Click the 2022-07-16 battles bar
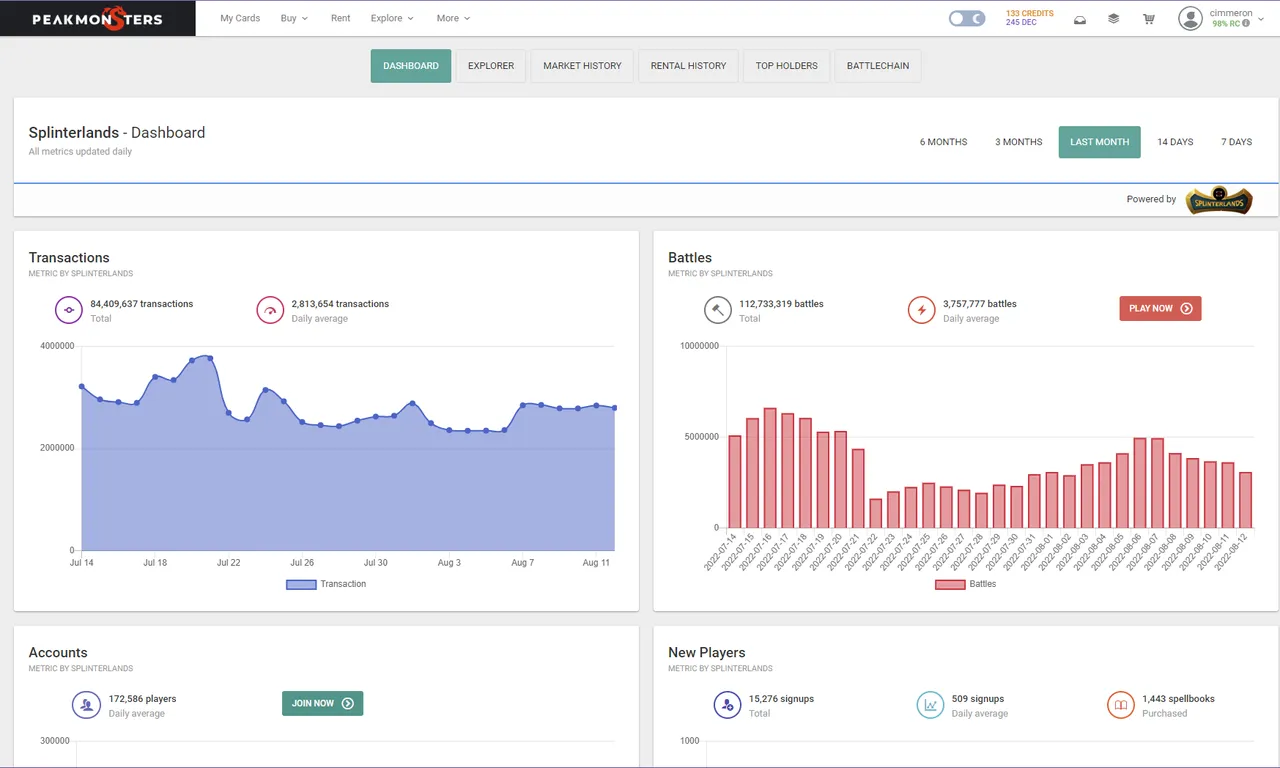The height and width of the screenshot is (768, 1280). pyautogui.click(x=770, y=468)
